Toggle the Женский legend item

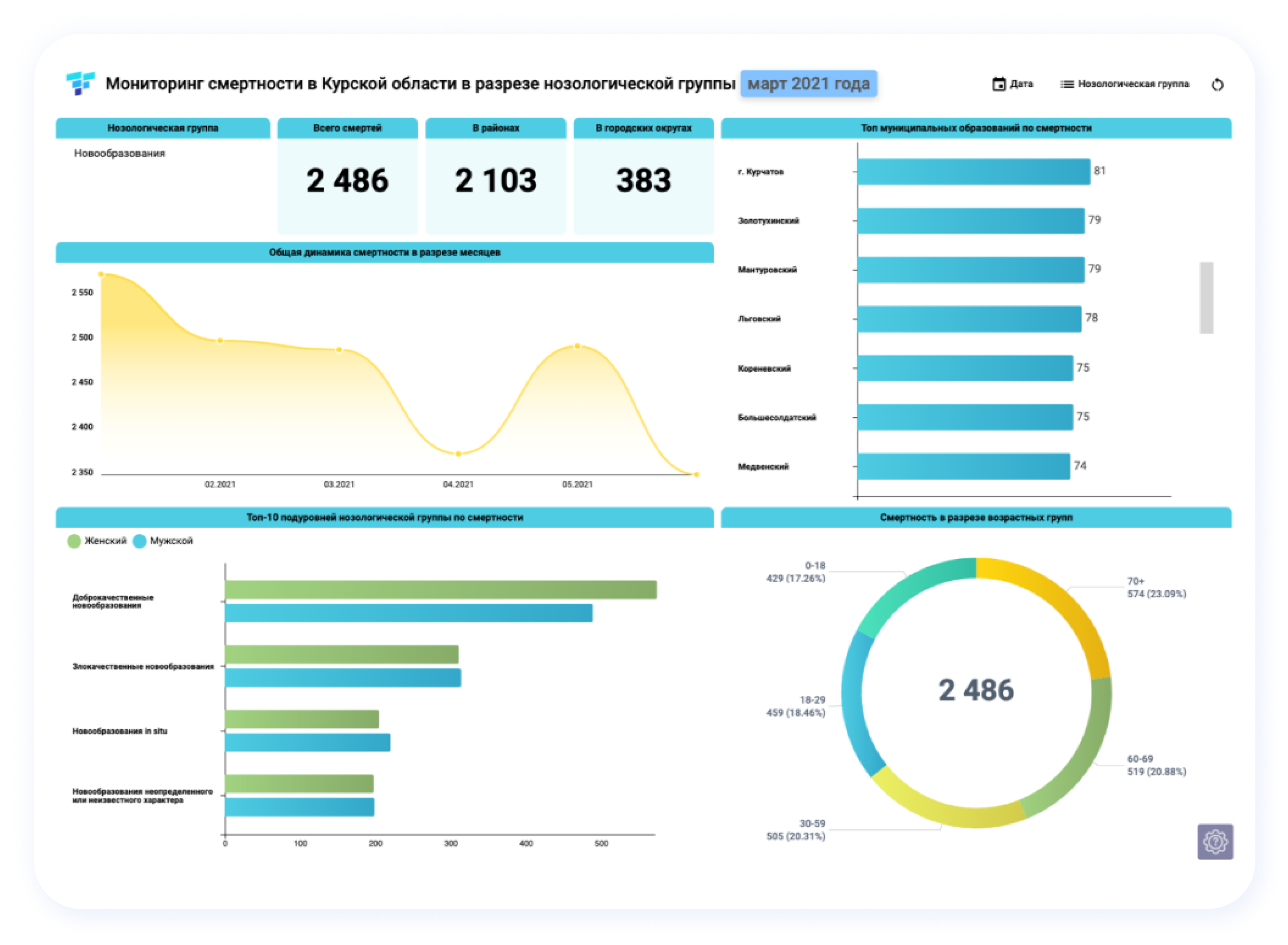coord(97,541)
